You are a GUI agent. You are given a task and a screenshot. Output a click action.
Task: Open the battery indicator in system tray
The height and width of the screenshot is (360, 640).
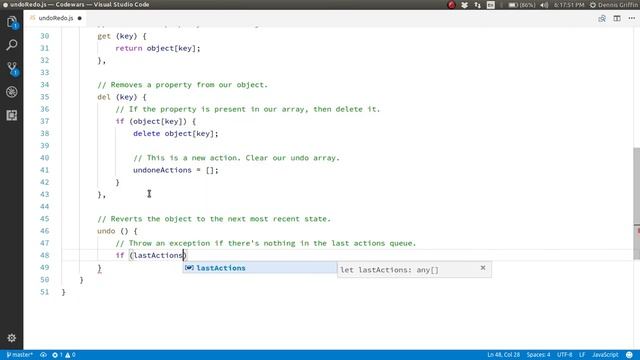click(x=522, y=5)
